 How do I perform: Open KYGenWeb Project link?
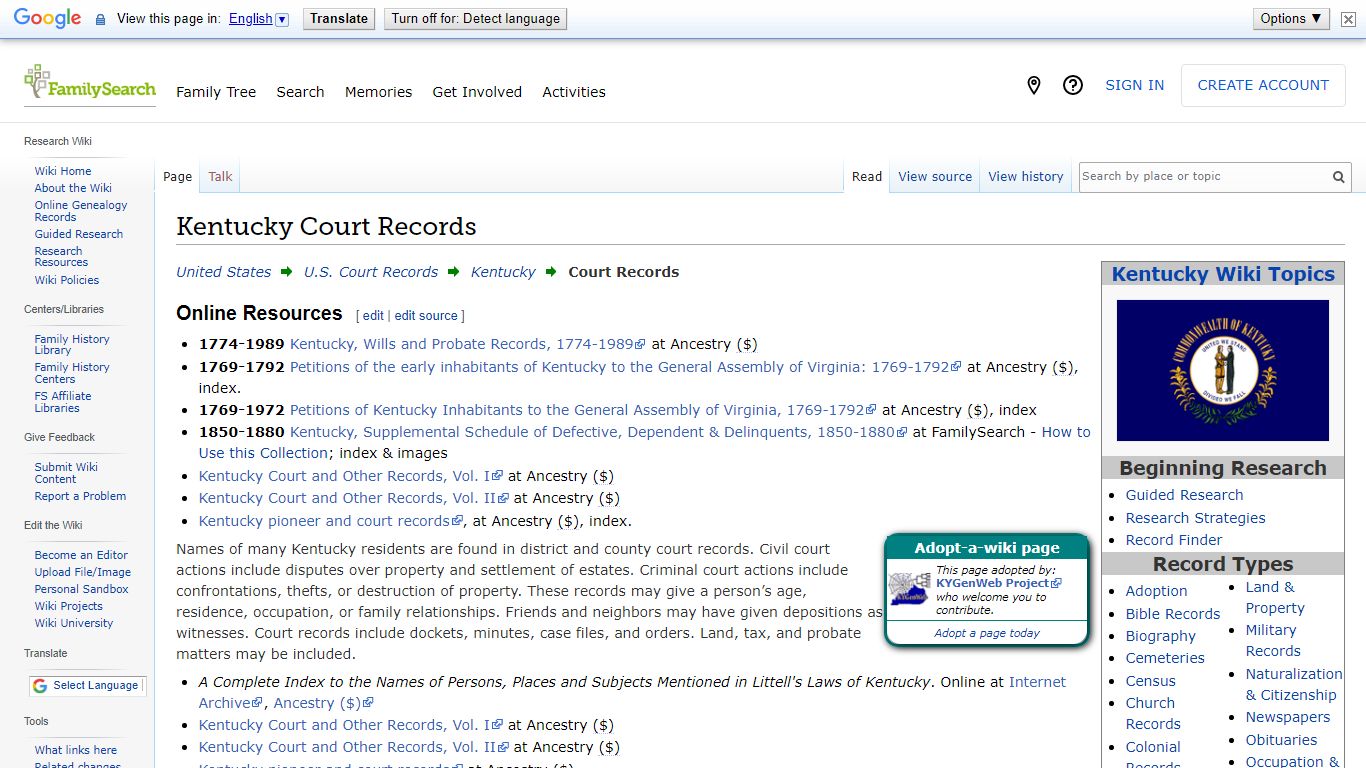tap(998, 583)
